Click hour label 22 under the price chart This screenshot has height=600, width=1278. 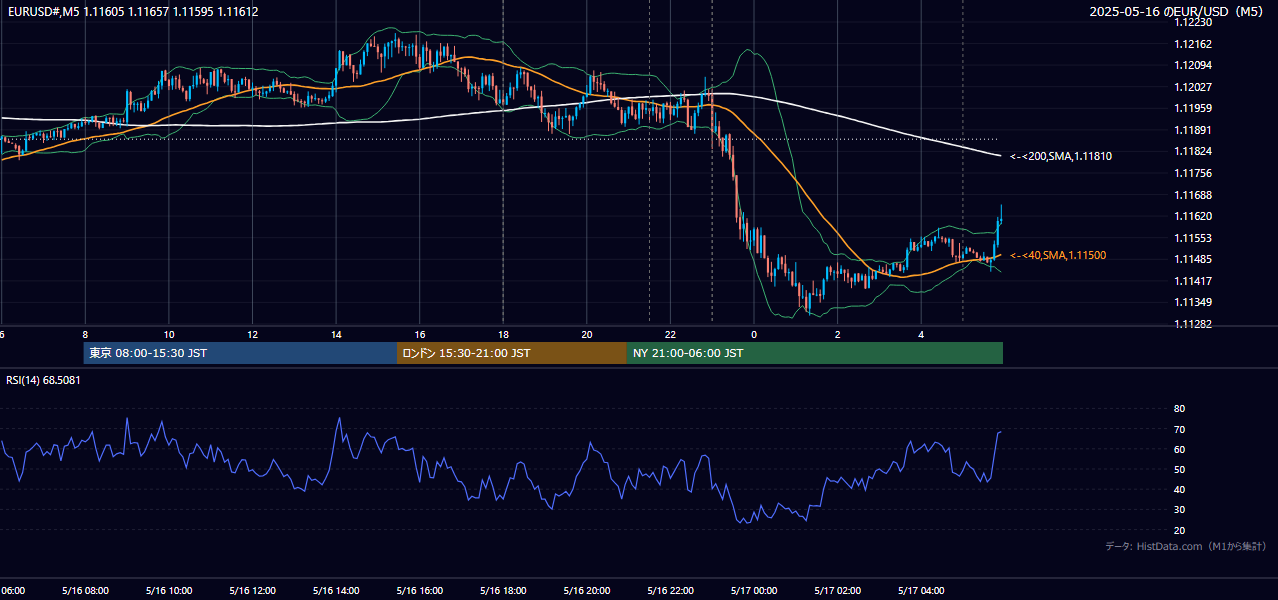pyautogui.click(x=670, y=335)
